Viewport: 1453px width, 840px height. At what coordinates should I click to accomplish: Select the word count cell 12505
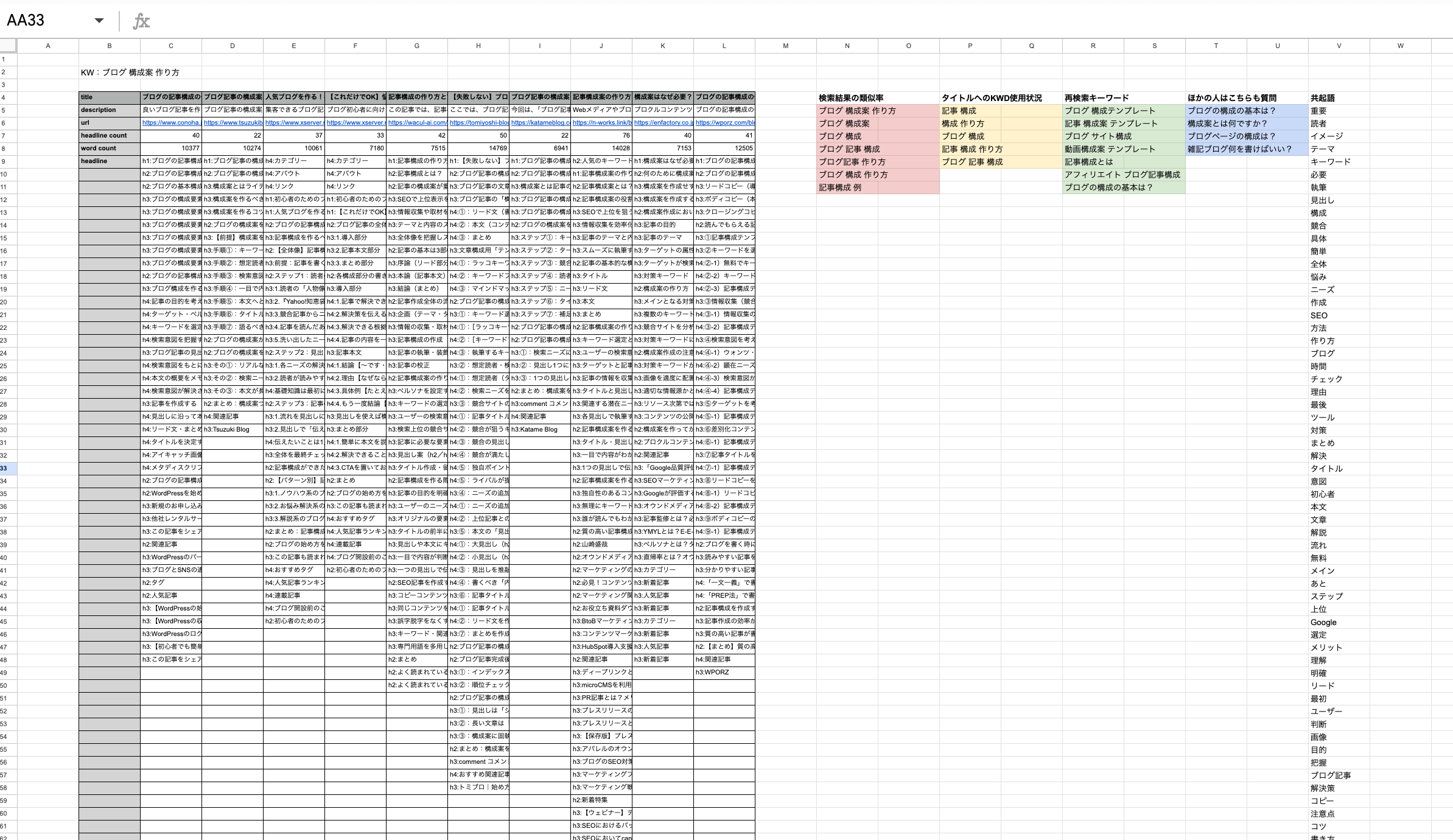tap(724, 149)
